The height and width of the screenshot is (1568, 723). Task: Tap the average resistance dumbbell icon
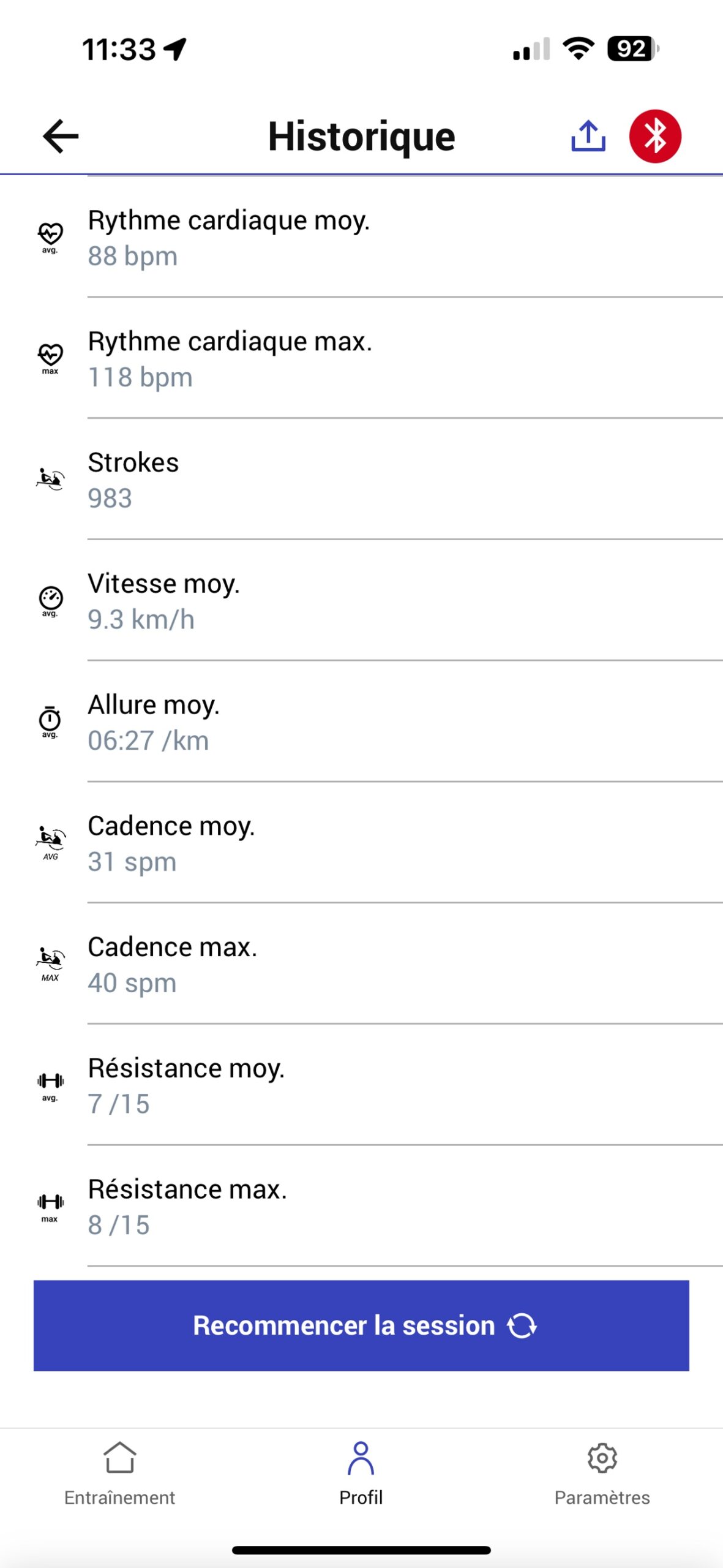point(50,1085)
